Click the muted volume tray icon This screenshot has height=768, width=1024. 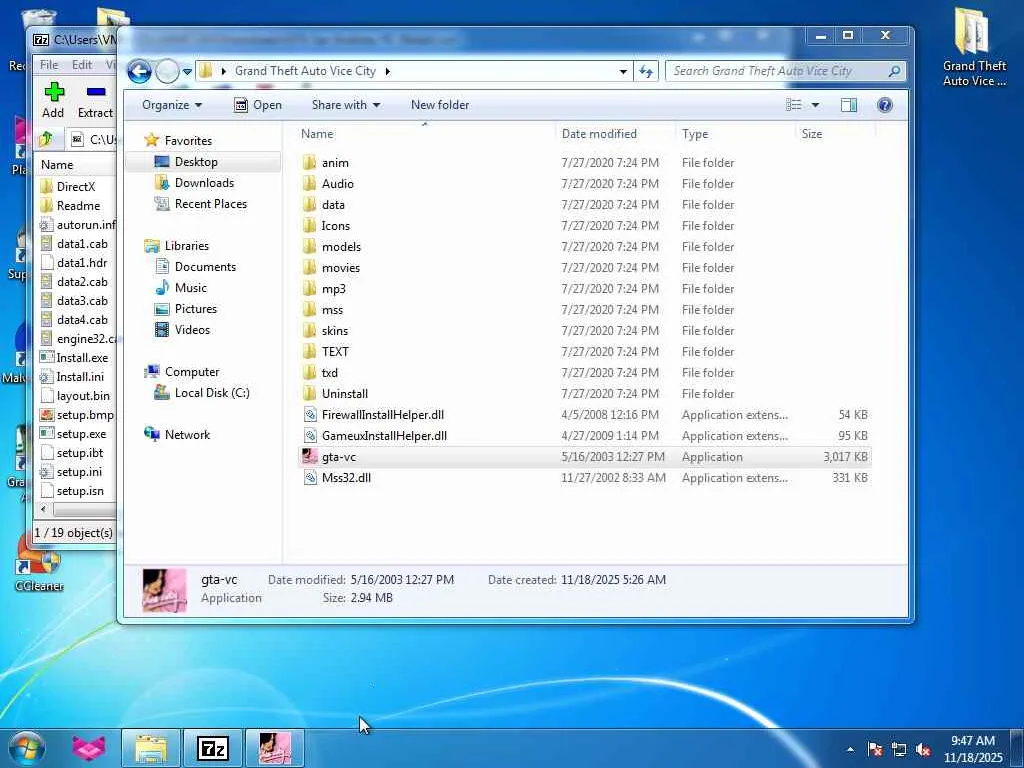click(x=923, y=750)
